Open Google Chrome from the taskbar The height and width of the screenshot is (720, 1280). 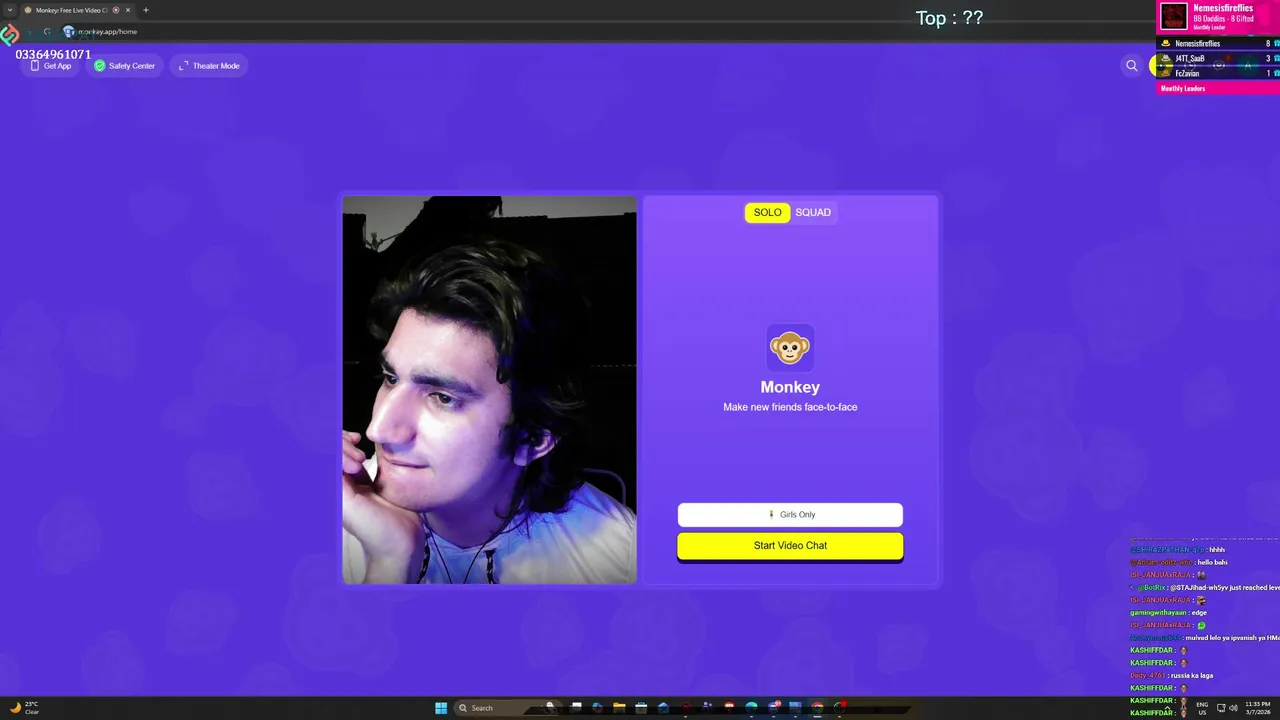pos(817,708)
